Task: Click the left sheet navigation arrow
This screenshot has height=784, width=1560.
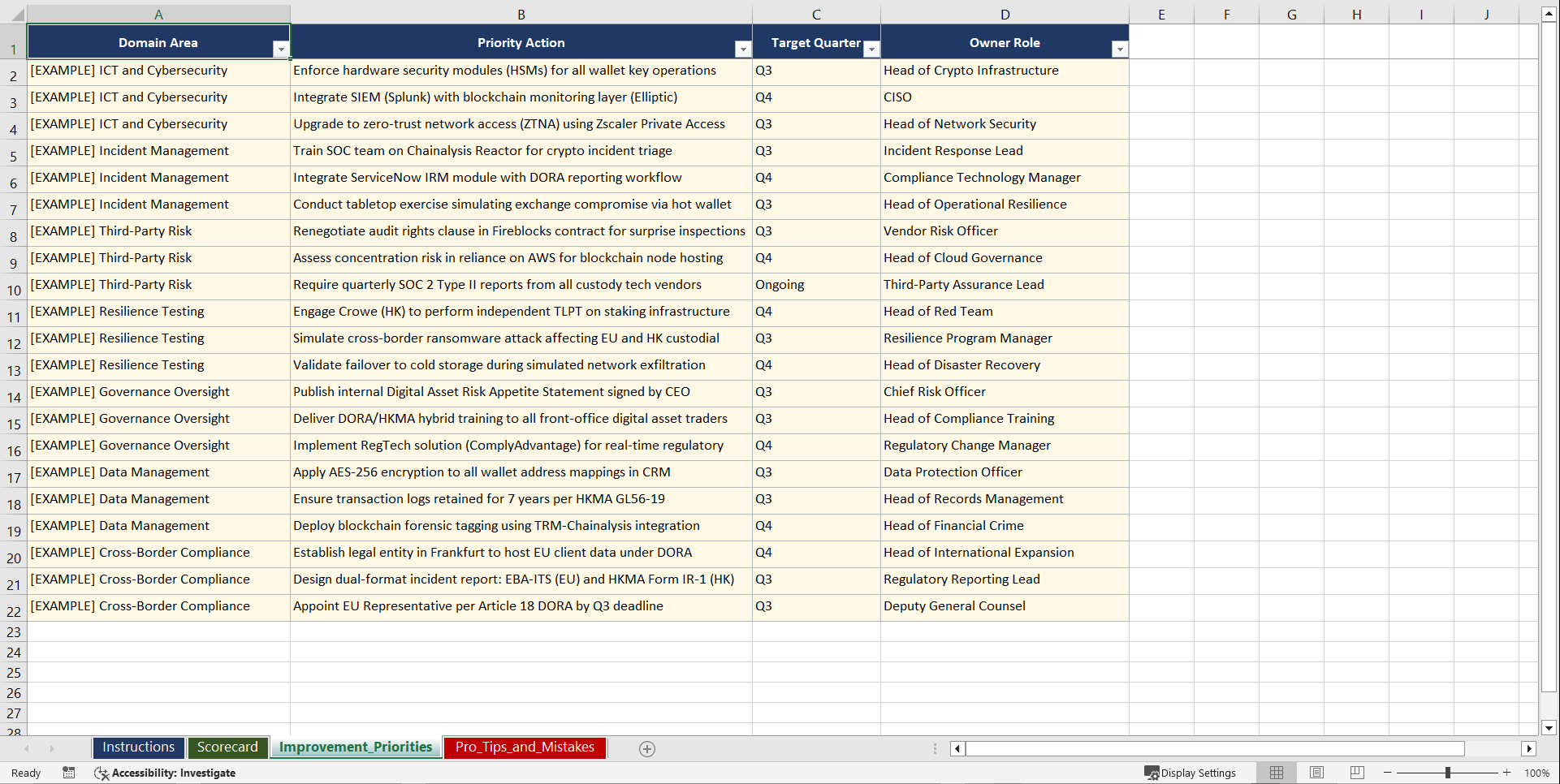Action: [x=28, y=748]
